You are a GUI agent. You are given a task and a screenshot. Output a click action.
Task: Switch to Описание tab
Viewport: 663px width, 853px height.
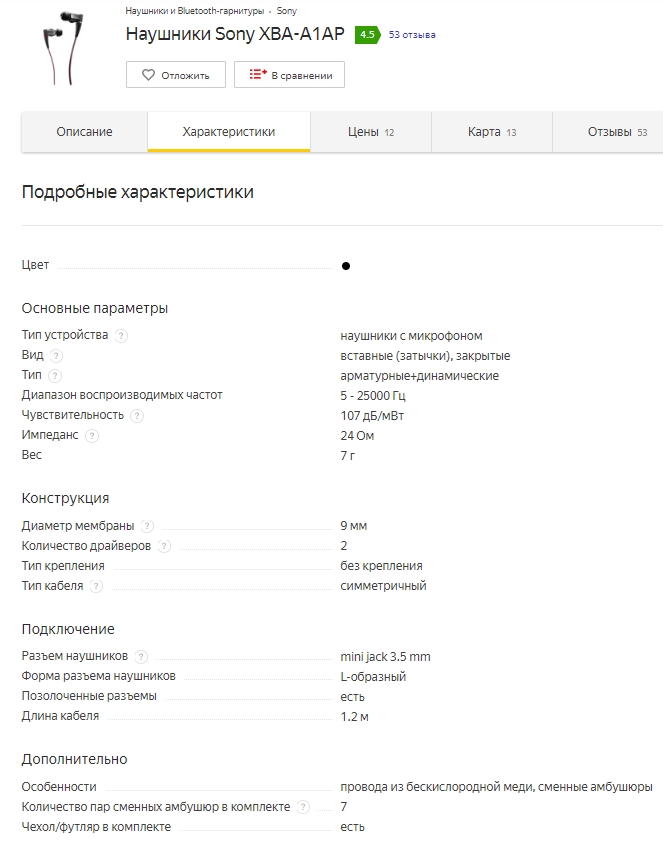coord(84,132)
